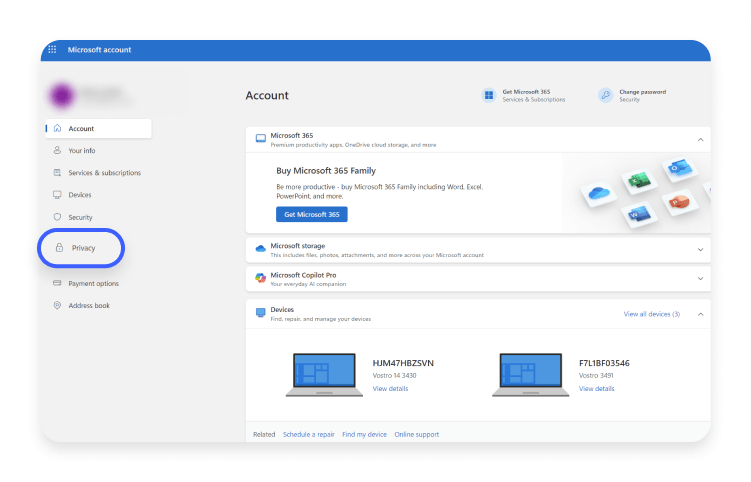
Task: Click Get Microsoft 365 header shortcut text
Action: [x=526, y=92]
